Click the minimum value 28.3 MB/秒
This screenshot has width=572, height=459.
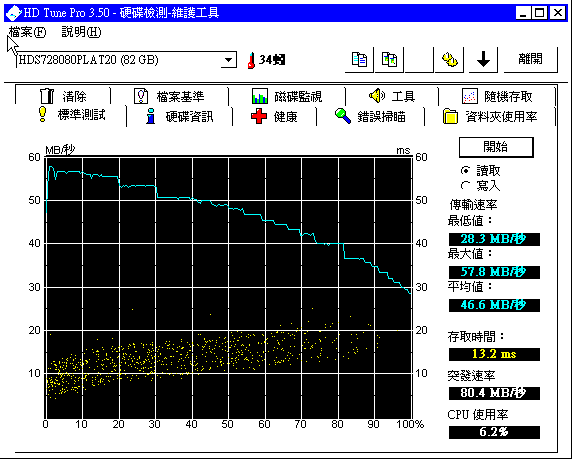point(494,239)
